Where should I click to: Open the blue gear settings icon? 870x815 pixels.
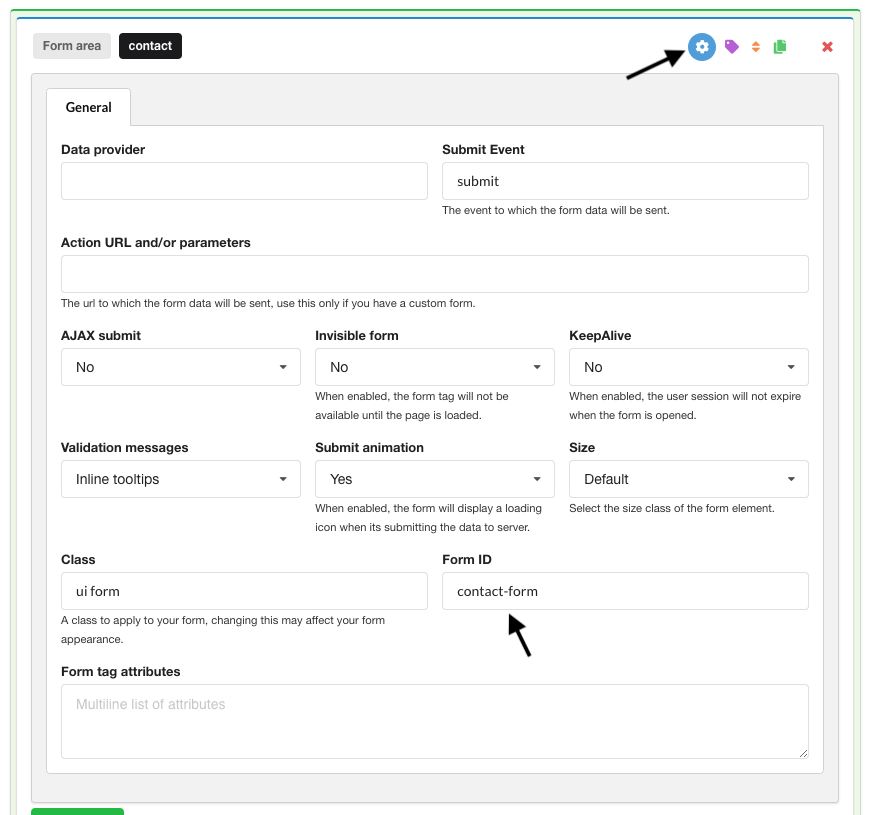point(701,46)
